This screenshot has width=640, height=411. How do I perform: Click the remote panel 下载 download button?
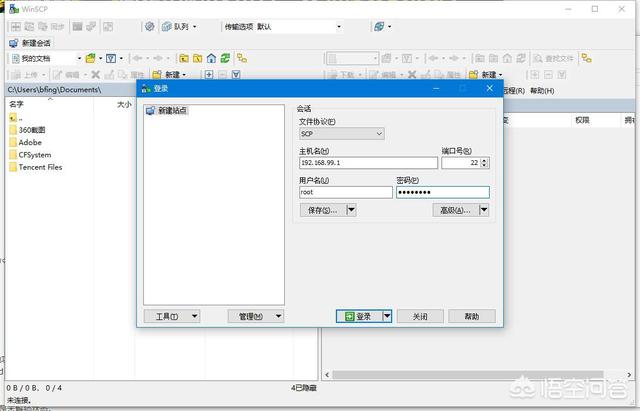click(x=342, y=75)
